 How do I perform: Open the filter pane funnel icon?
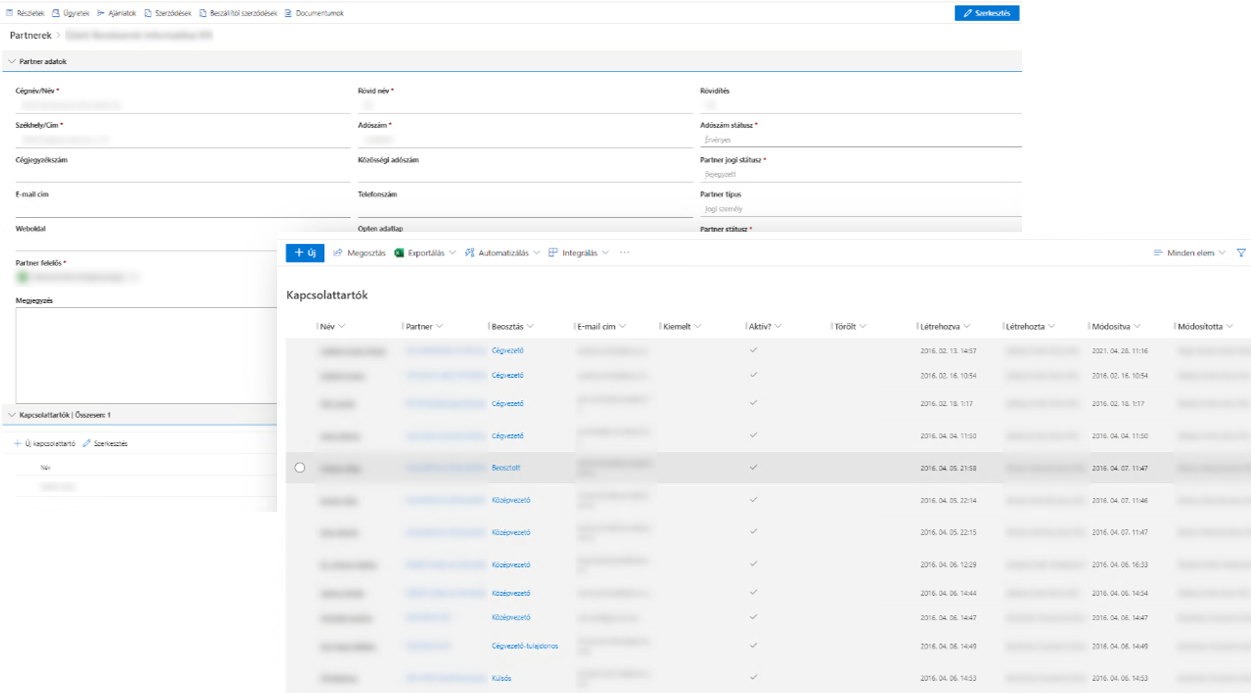pos(1241,253)
